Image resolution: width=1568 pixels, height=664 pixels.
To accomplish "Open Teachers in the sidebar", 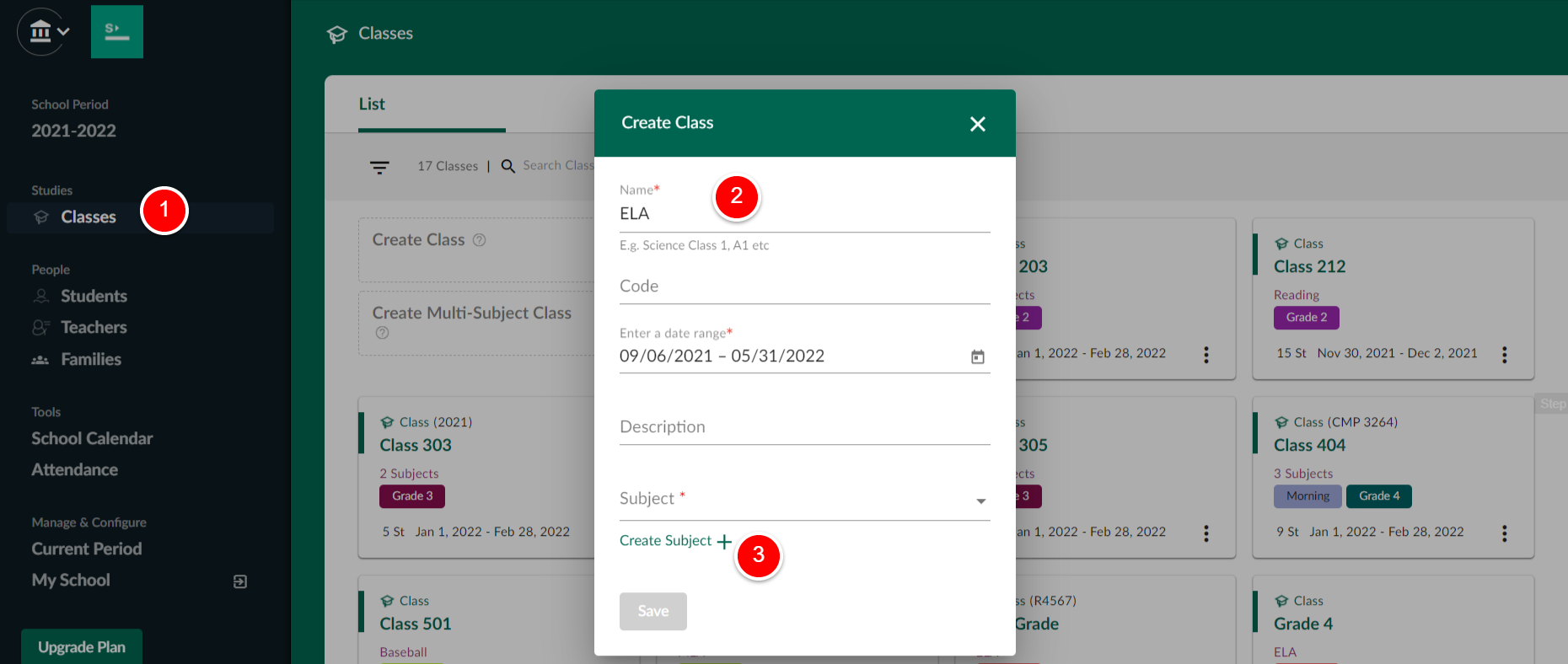I will click(x=94, y=328).
